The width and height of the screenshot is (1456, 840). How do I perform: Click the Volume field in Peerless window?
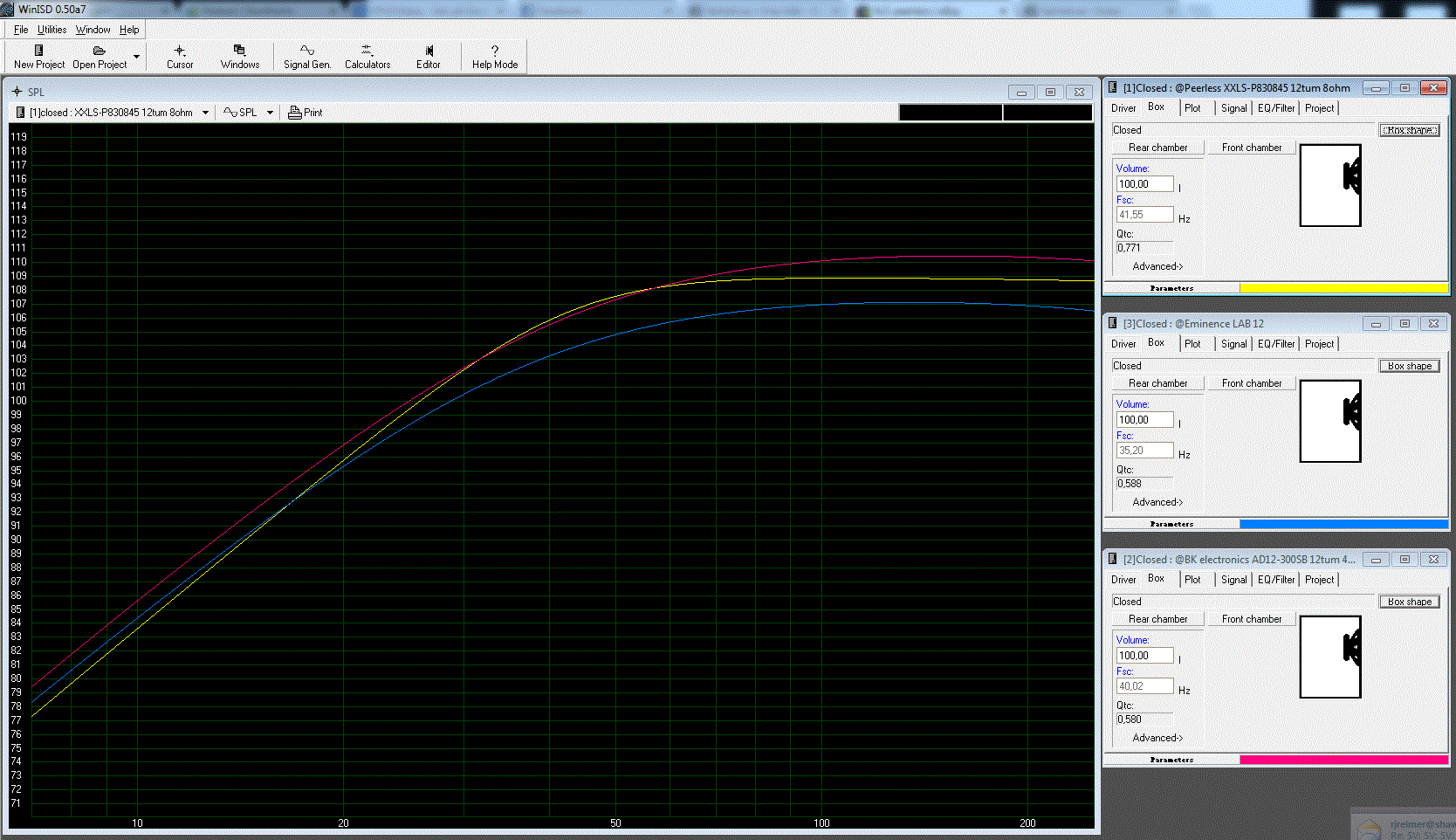point(1144,184)
